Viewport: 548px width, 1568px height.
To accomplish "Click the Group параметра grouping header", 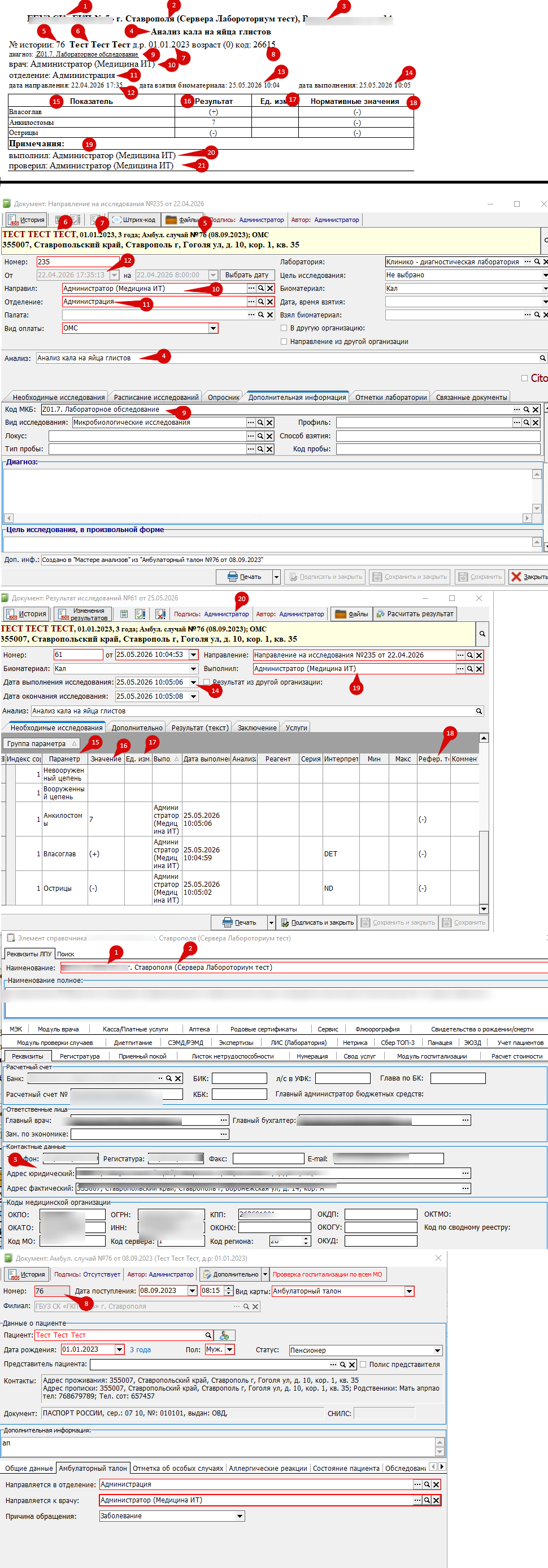I will 41,743.
